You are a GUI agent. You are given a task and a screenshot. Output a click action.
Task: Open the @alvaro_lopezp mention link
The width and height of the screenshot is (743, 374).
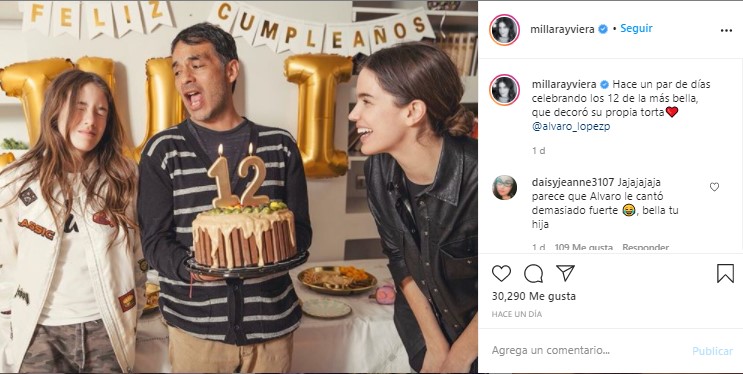[x=571, y=127]
